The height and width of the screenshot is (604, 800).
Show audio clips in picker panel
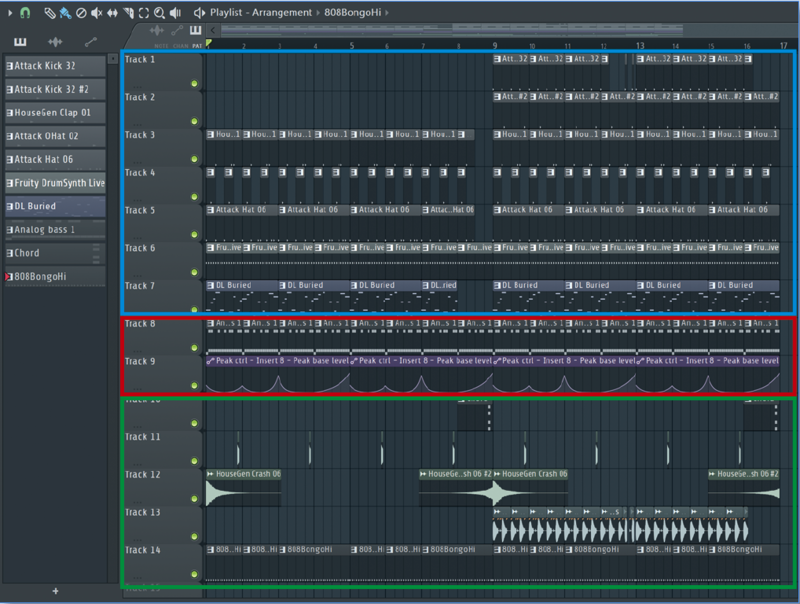(55, 42)
